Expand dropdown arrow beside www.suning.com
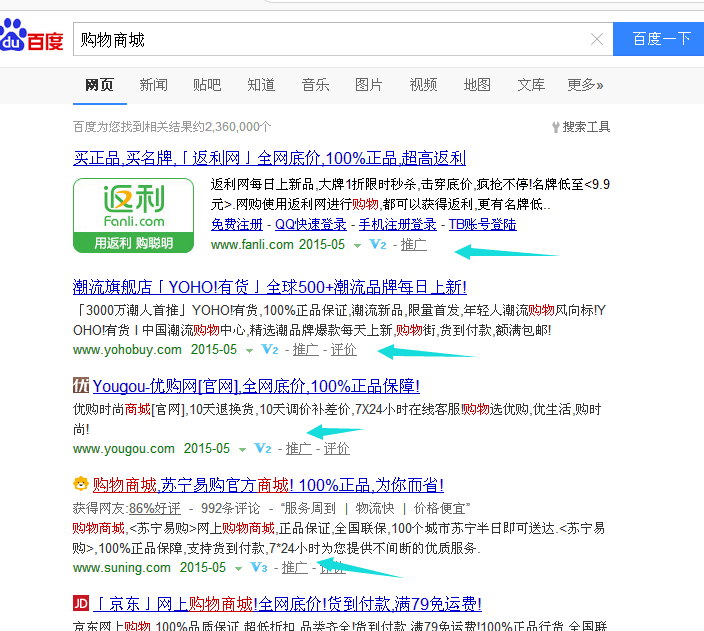This screenshot has height=631, width=704. (x=238, y=569)
